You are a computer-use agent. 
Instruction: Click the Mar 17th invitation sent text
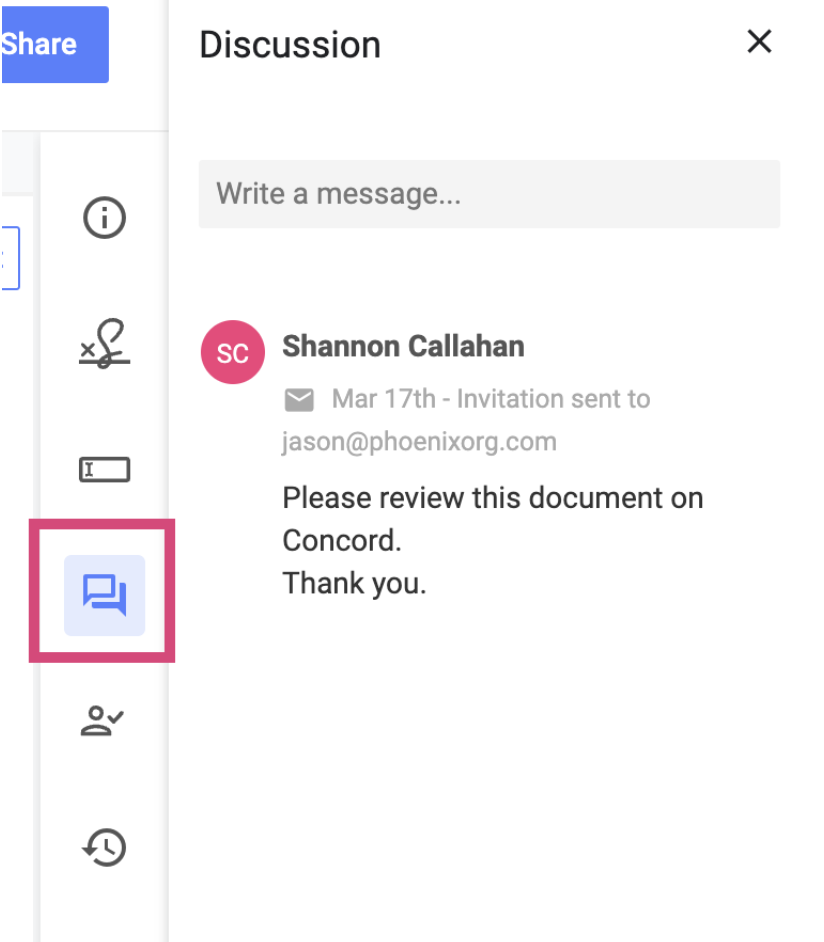click(x=491, y=399)
